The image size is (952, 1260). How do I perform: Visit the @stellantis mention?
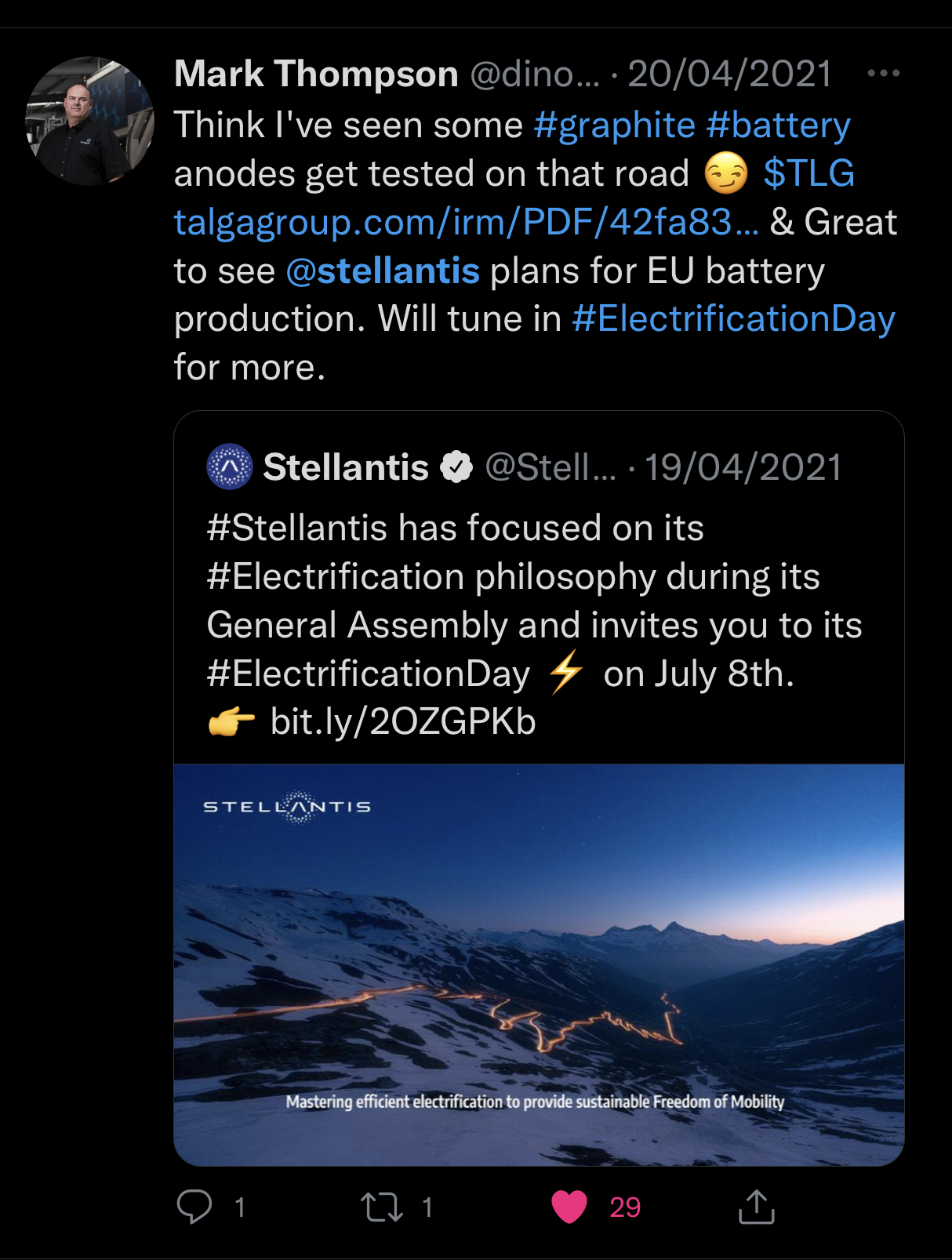coord(383,271)
